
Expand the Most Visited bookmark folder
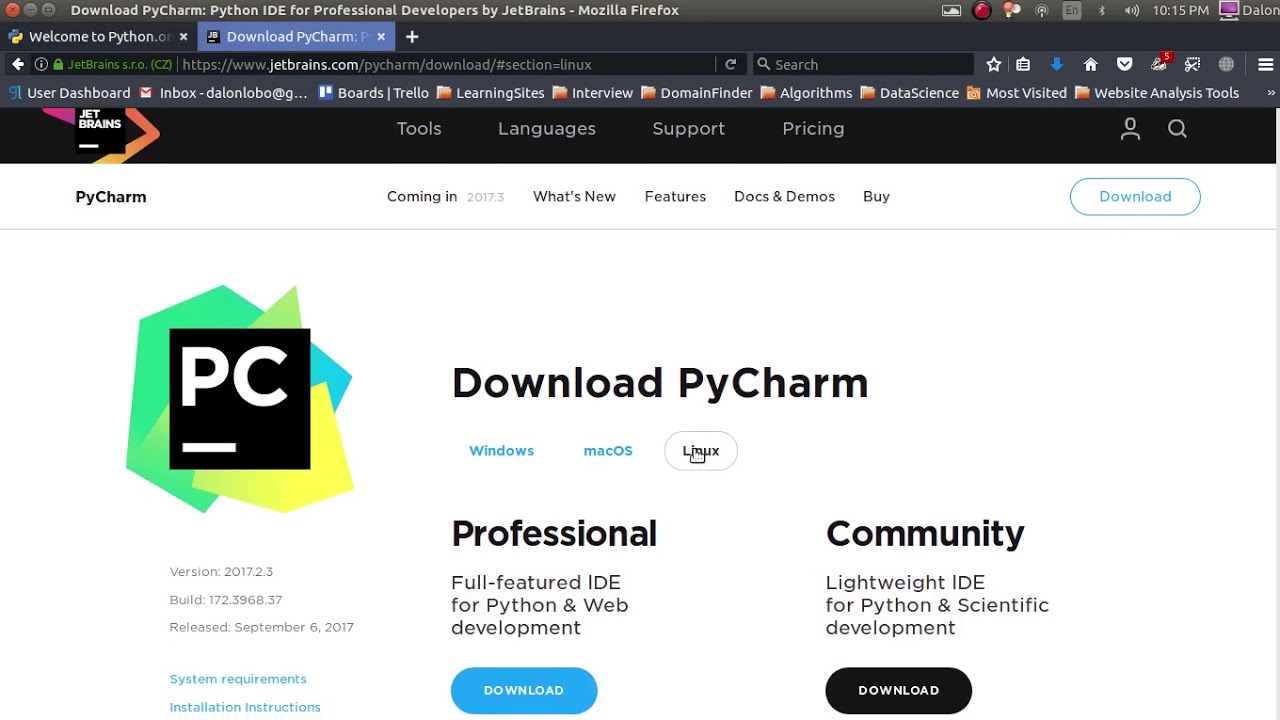pyautogui.click(x=1016, y=93)
